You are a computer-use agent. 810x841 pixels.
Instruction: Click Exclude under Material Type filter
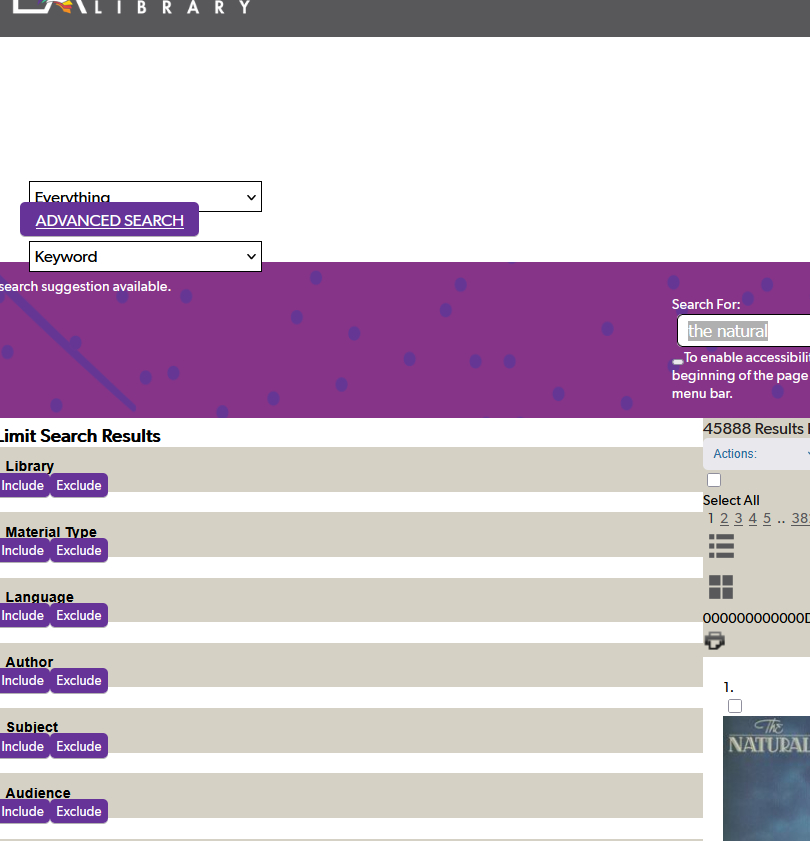(79, 550)
